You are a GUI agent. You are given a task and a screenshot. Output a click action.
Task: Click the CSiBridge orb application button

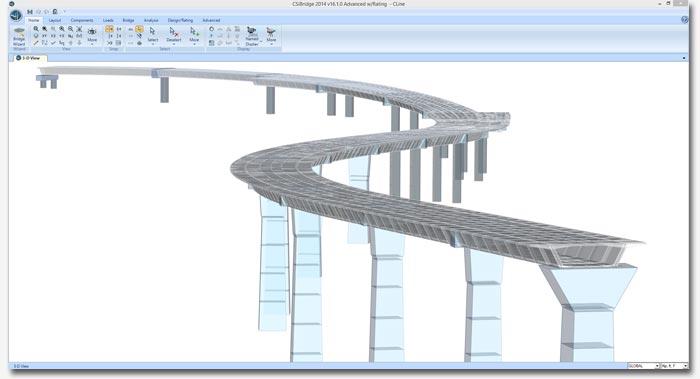(x=16, y=16)
